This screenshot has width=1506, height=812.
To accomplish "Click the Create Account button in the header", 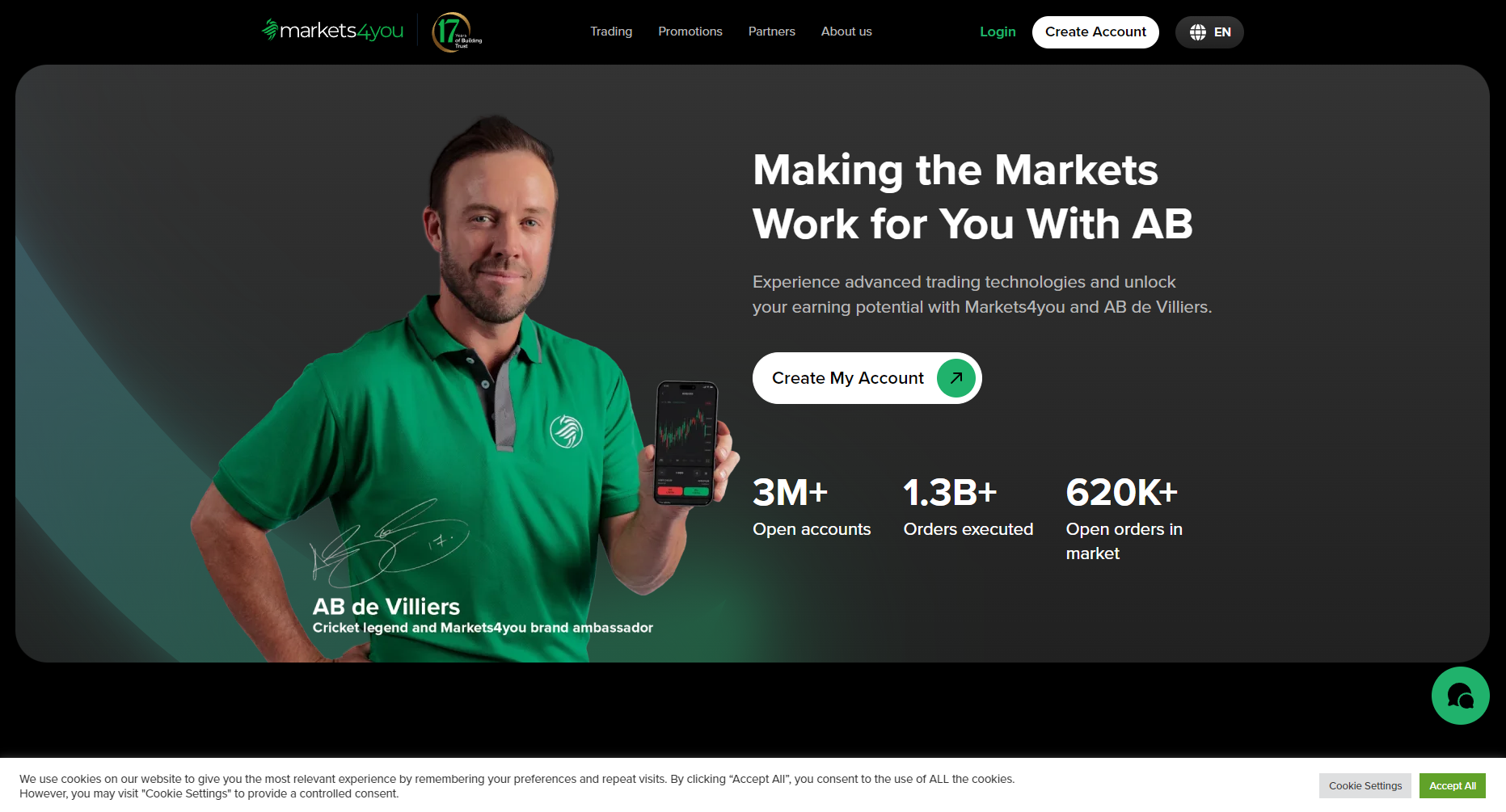I will coord(1095,32).
